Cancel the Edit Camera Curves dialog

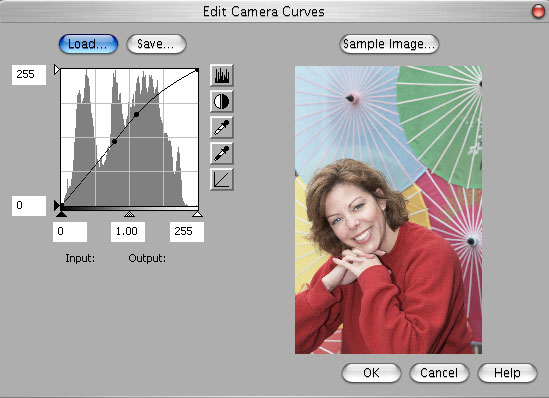click(x=439, y=373)
